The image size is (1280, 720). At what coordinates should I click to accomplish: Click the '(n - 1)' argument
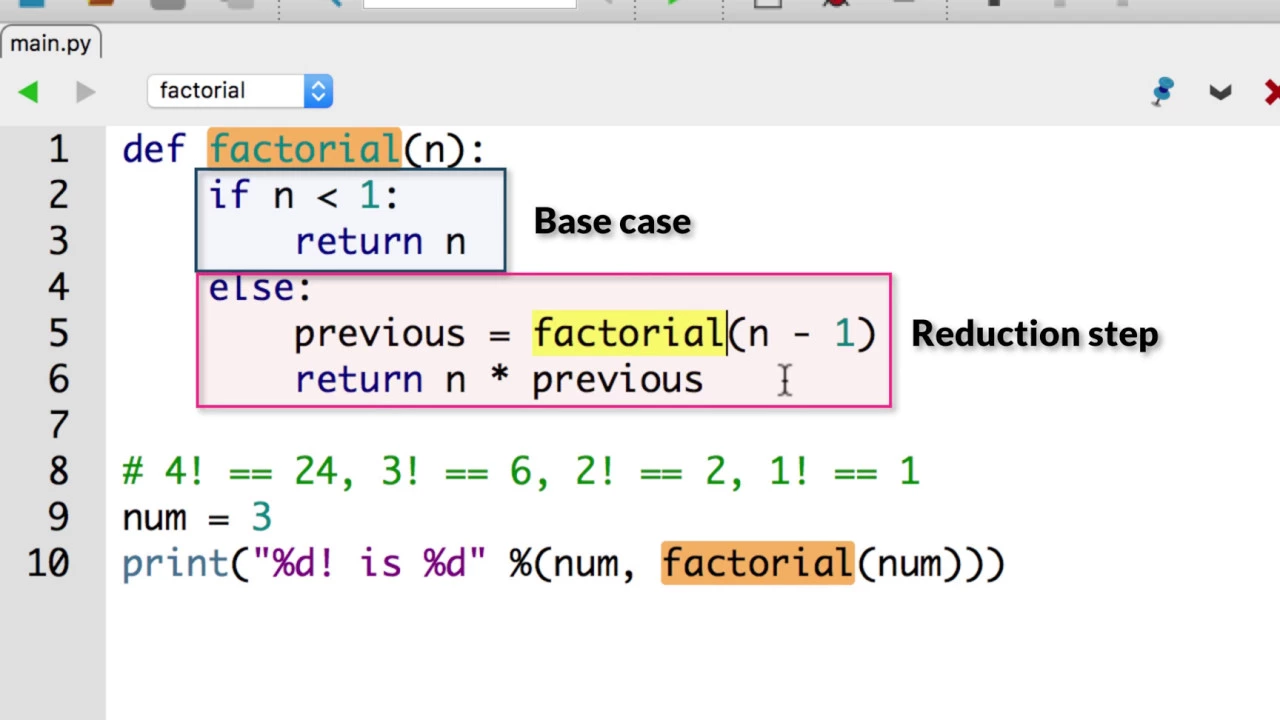click(802, 334)
